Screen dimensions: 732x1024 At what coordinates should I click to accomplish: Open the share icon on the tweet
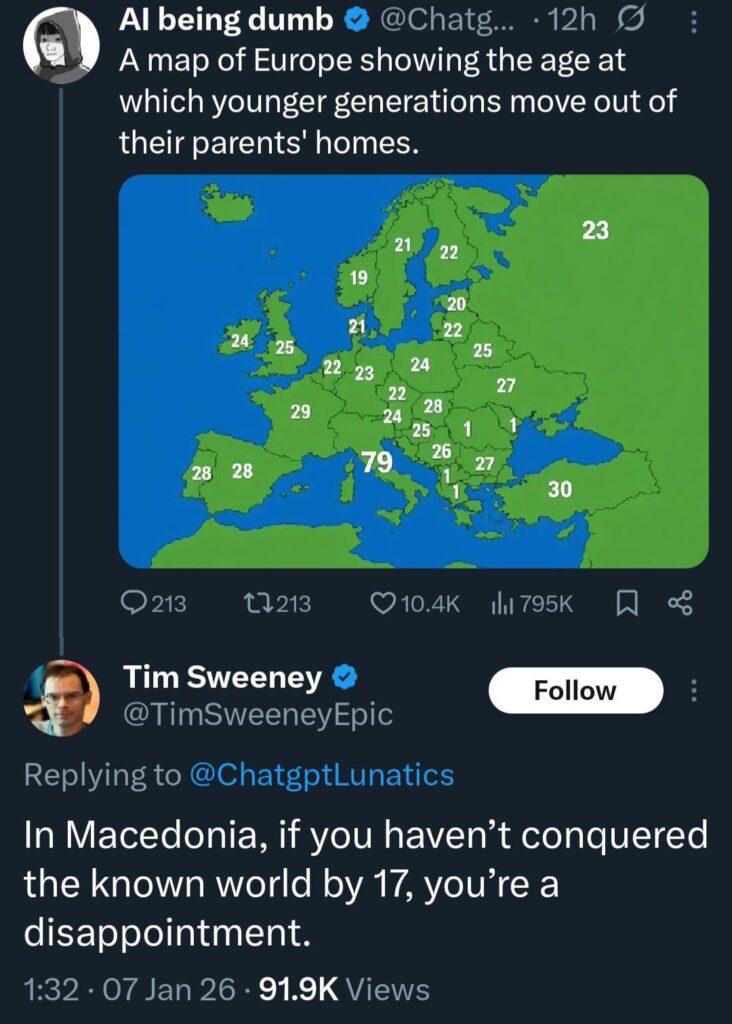tap(680, 602)
